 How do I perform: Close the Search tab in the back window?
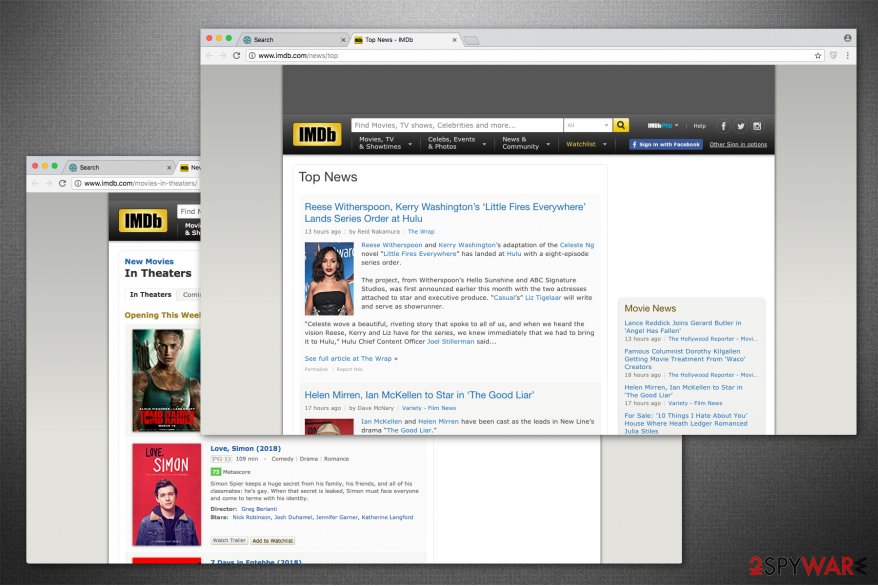[x=169, y=167]
